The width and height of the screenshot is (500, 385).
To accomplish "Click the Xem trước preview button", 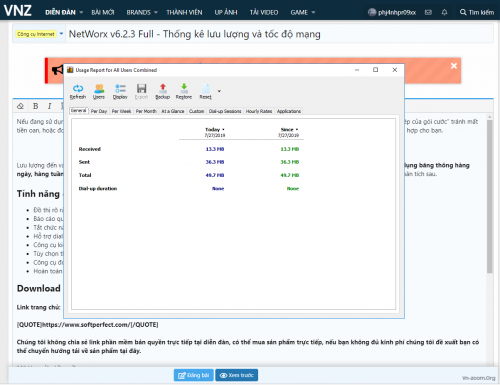I will [237, 375].
